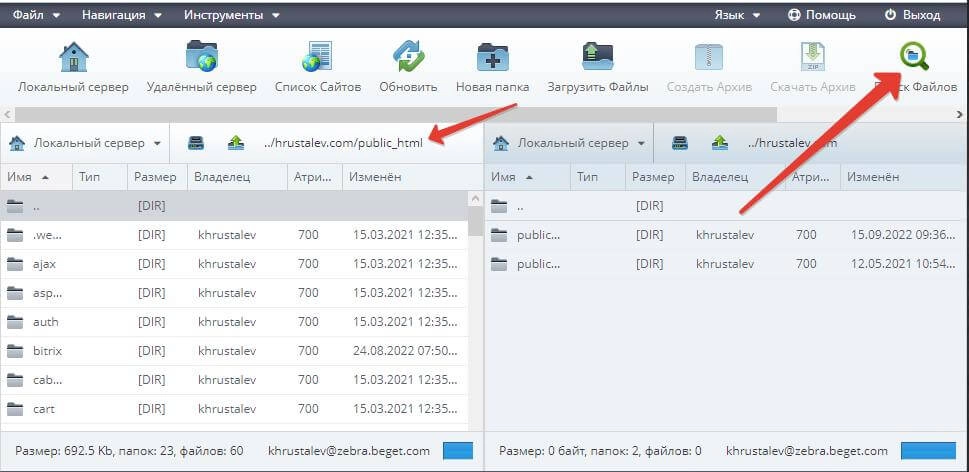
Task: Click toolbar scroll left arrow
Action: 7,114
